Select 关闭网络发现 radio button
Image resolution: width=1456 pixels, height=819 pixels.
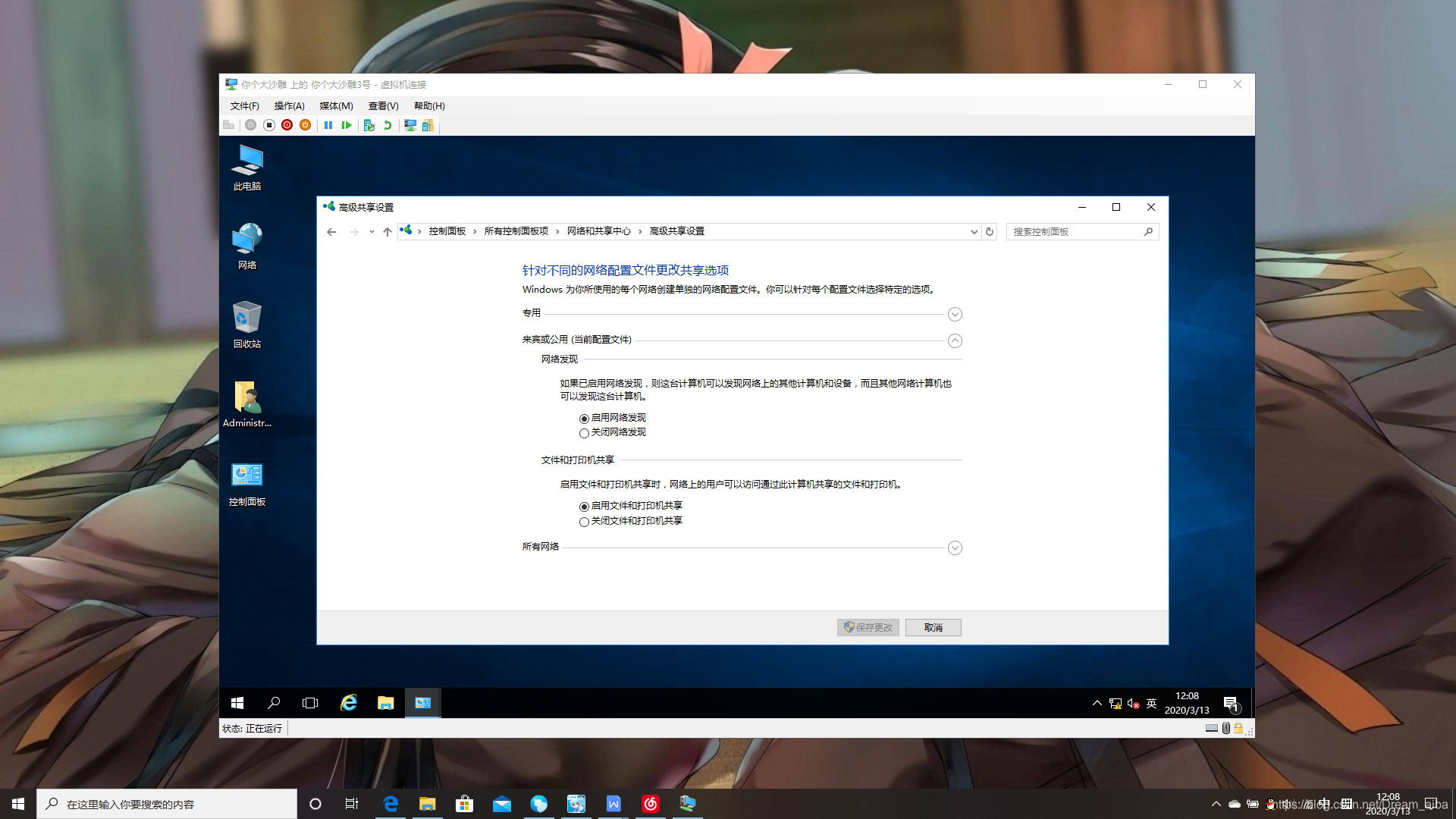click(x=584, y=433)
